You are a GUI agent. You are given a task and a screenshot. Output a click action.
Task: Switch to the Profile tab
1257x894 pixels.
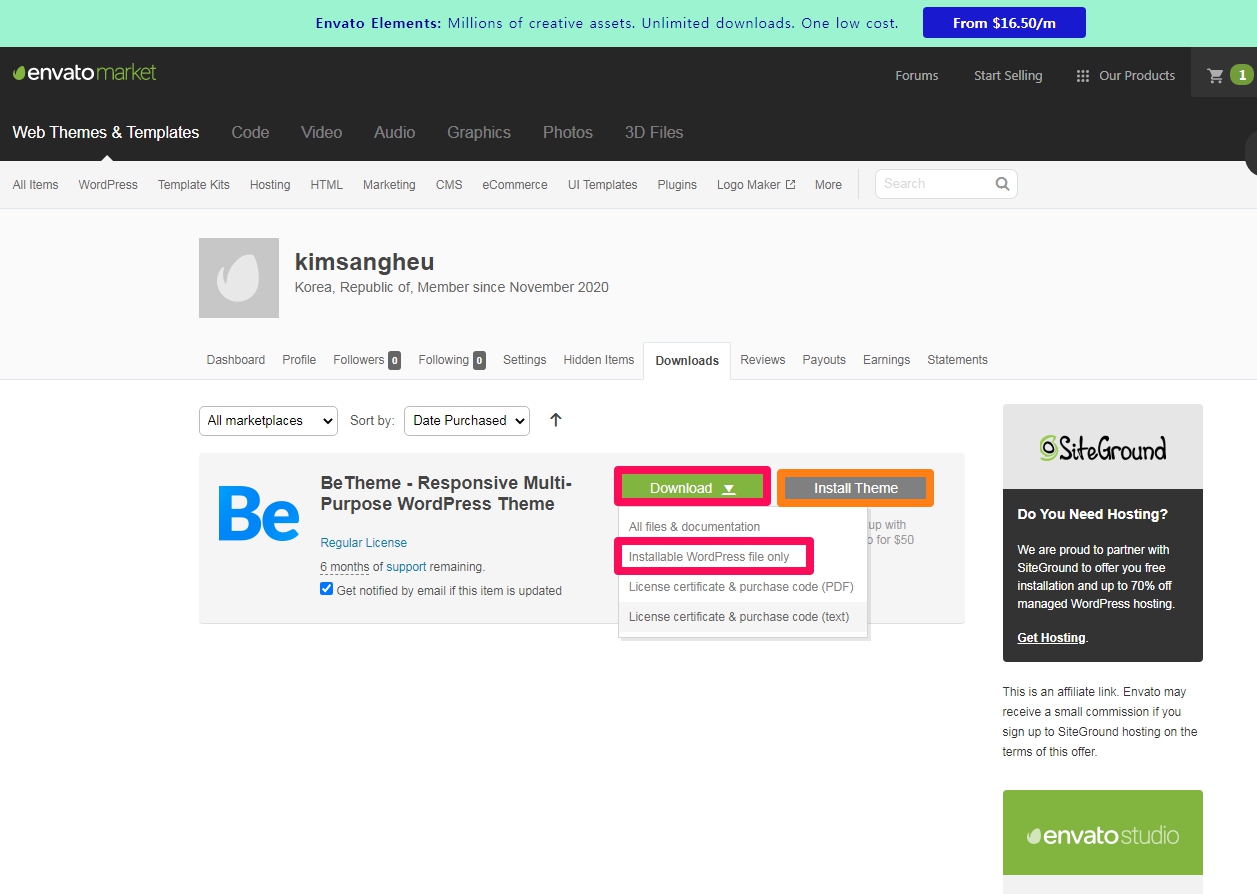[x=299, y=360]
